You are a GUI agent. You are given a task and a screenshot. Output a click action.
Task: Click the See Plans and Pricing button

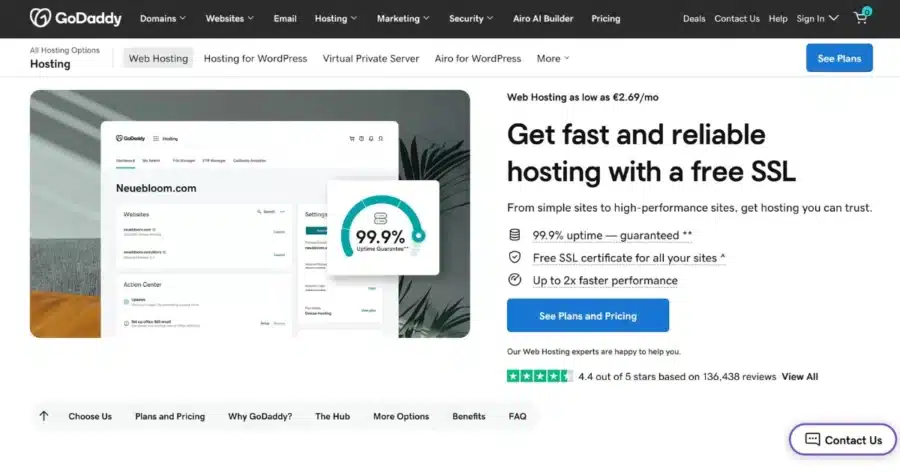click(588, 315)
